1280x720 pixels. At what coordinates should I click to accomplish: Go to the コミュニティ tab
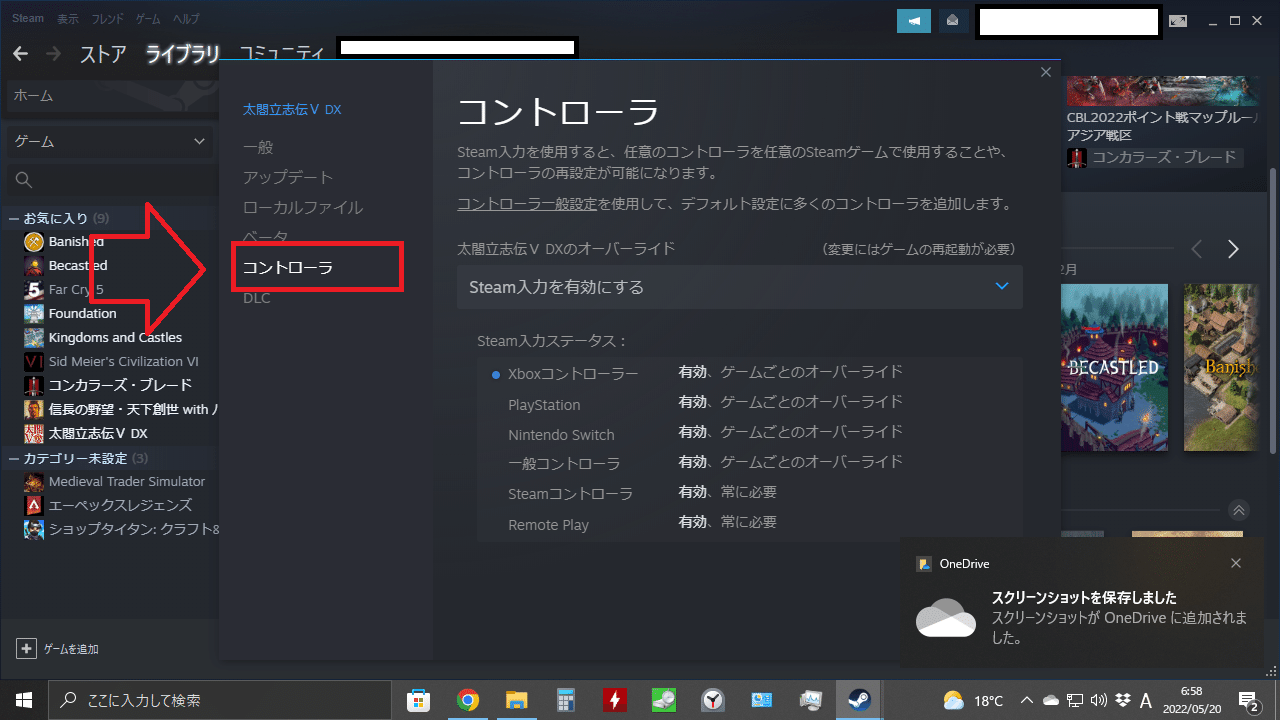point(282,54)
